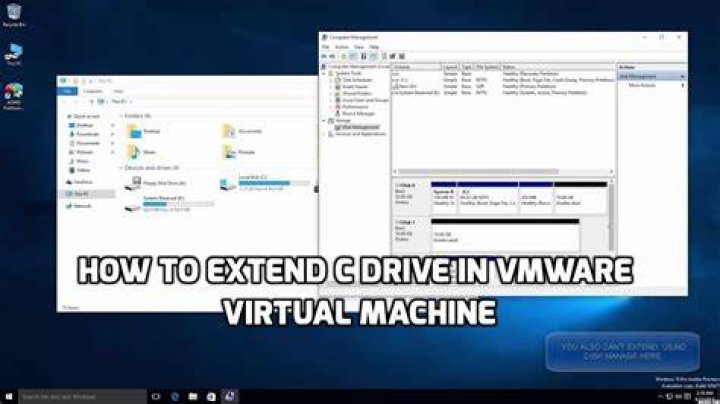Viewport: 720px width, 404px height.
Task: Collapse the System Tools tree node
Action: [x=324, y=73]
